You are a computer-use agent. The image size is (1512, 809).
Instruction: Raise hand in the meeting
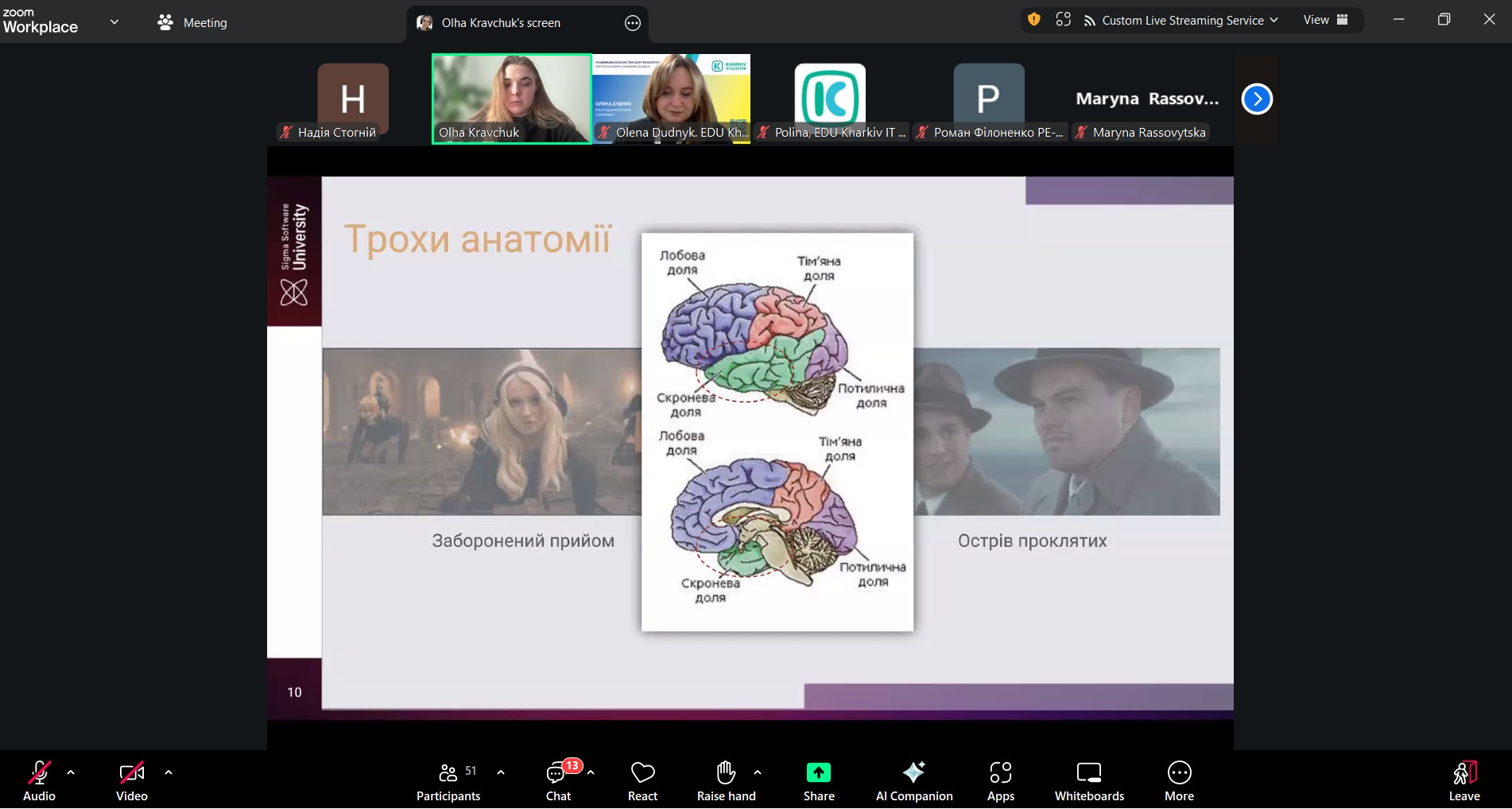[726, 781]
